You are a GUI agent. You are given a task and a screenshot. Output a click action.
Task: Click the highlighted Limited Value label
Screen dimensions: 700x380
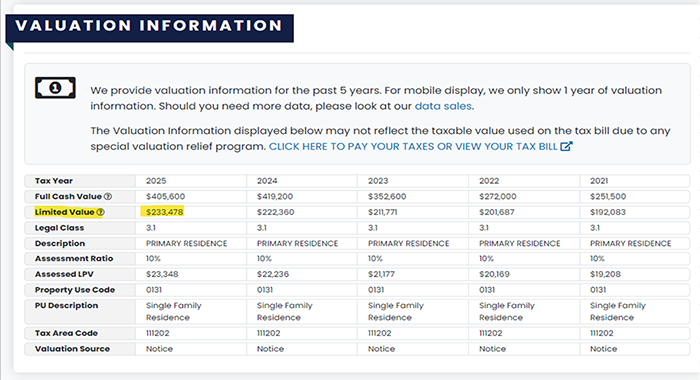coord(65,212)
